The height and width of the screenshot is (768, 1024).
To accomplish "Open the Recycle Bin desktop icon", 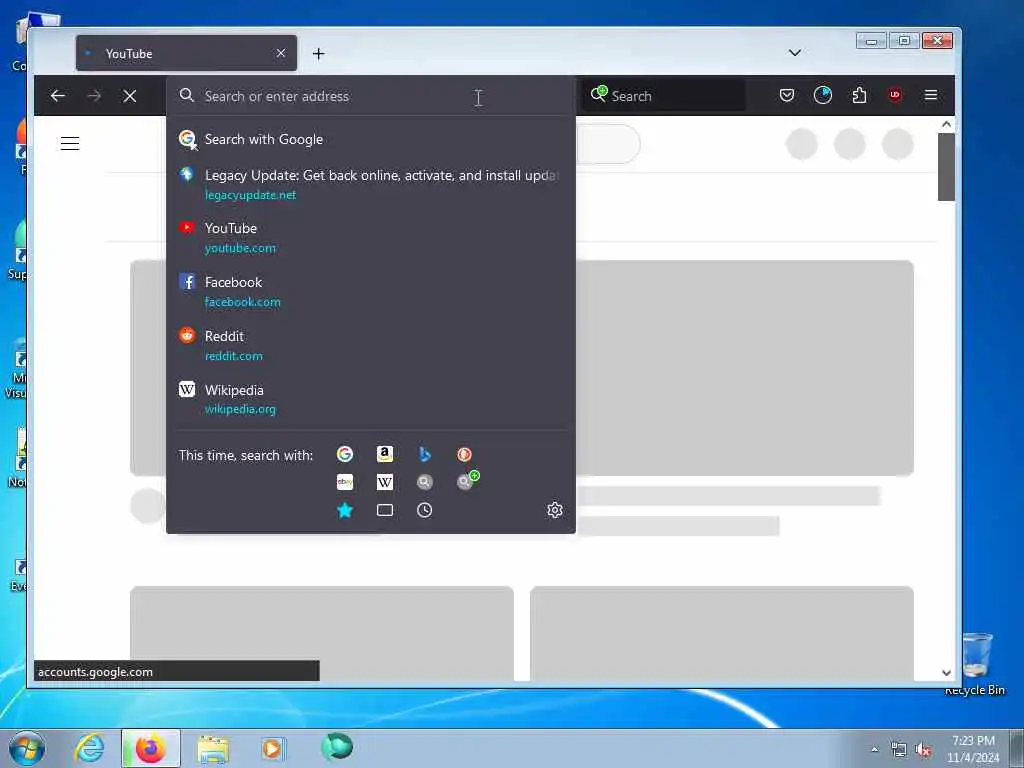I will 975,664.
